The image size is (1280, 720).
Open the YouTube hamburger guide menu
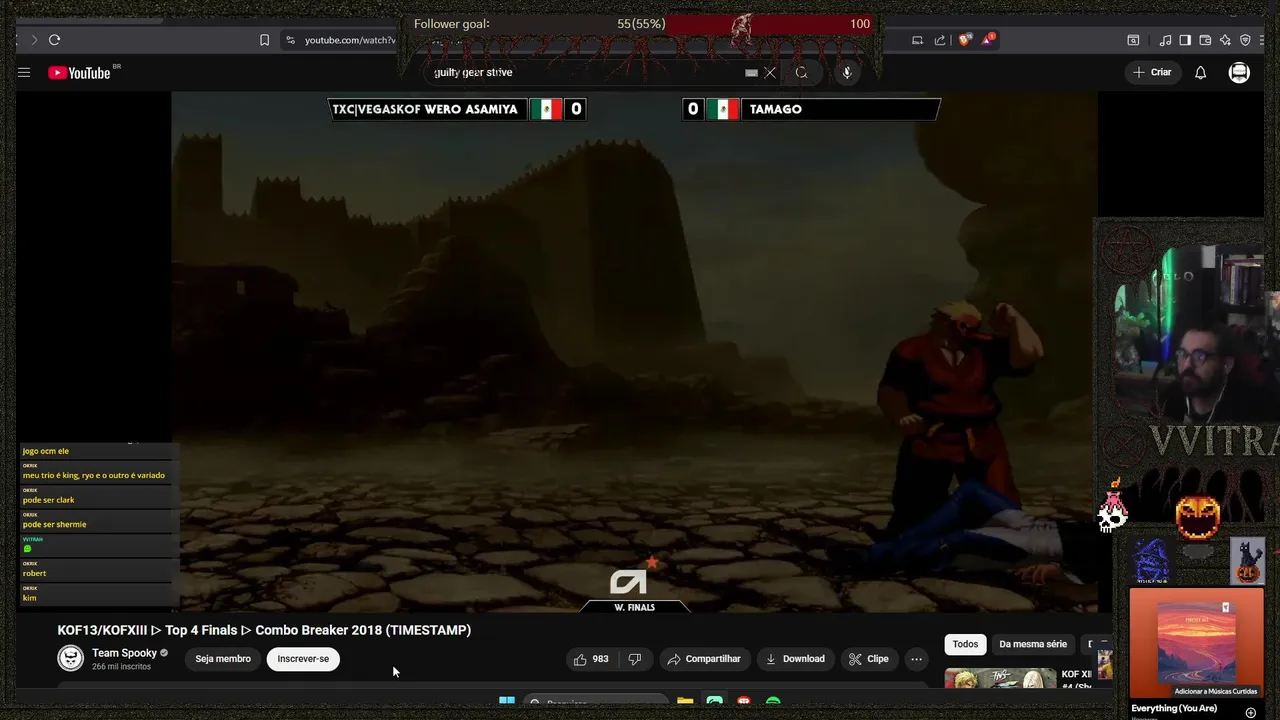(24, 72)
